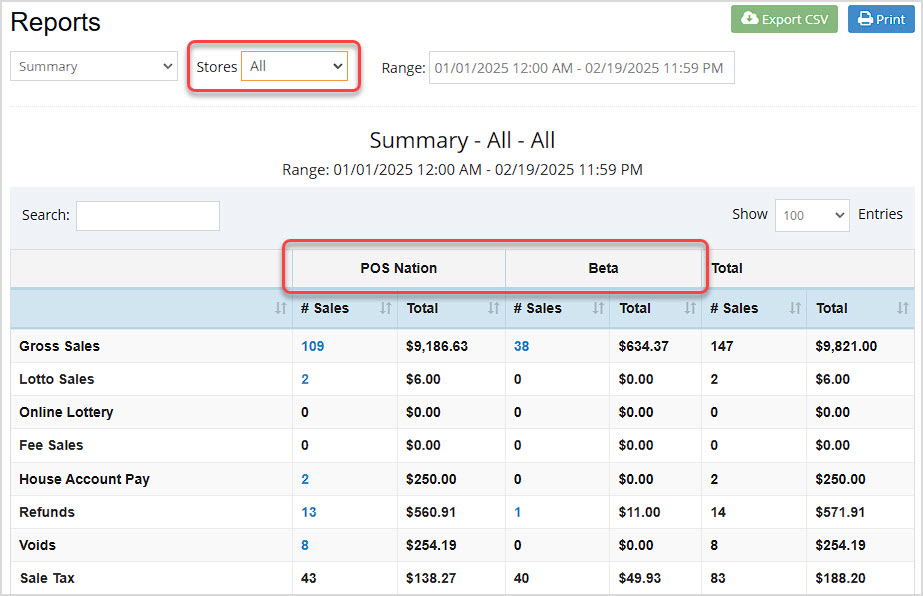Open the Summary report type dropdown
923x596 pixels.
93,66
